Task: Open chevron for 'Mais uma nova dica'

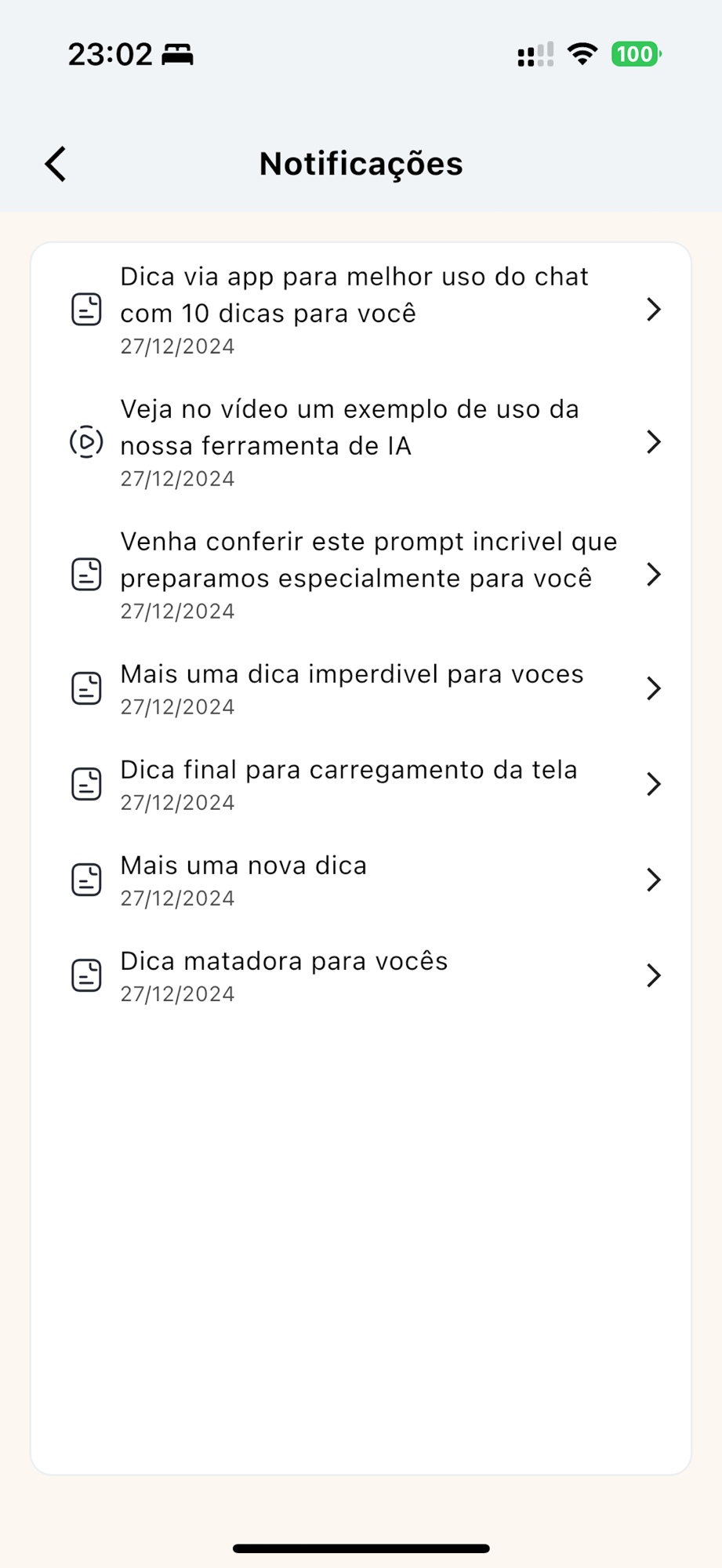Action: (654, 880)
